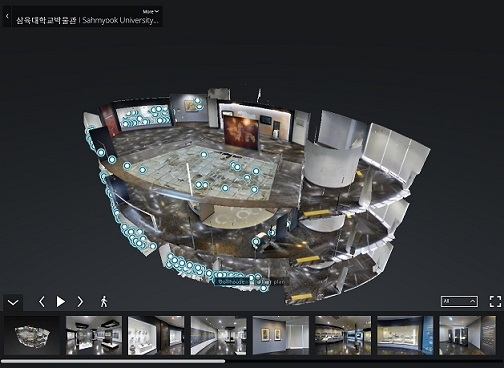The height and width of the screenshot is (368, 504).
Task: Open the tag marker at top of floor map
Action: click(204, 155)
